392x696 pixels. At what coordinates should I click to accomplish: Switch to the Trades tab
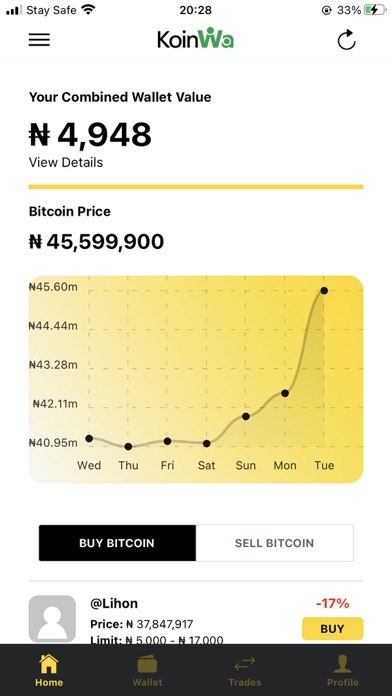(x=245, y=670)
